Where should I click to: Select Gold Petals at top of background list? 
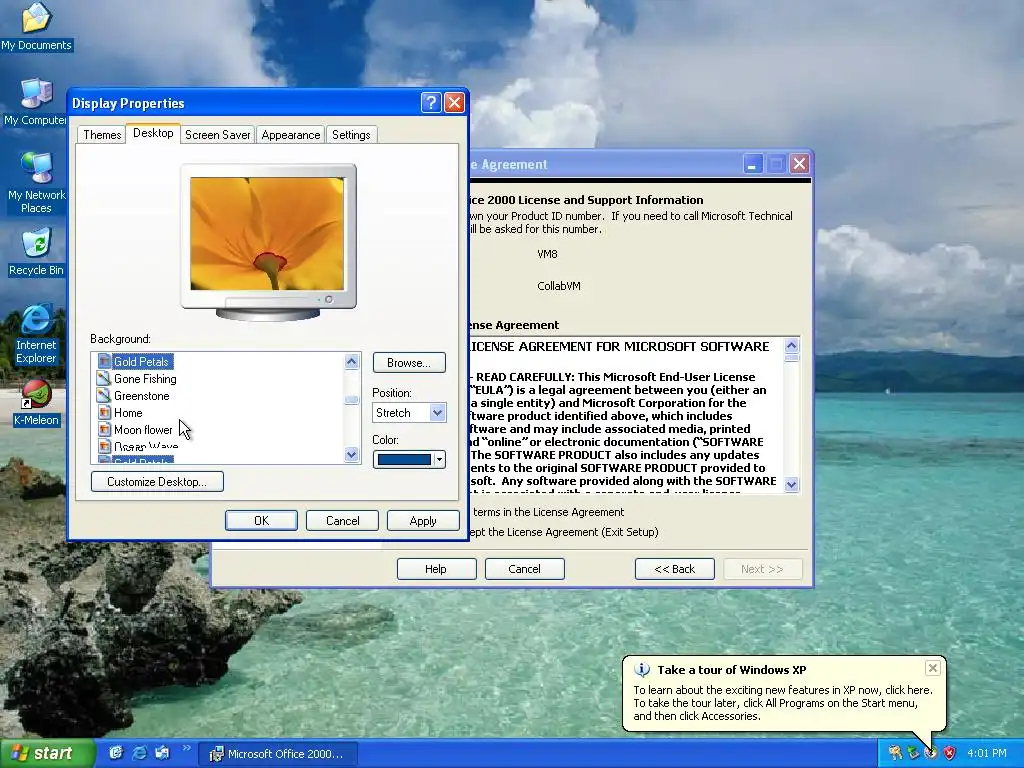134,361
